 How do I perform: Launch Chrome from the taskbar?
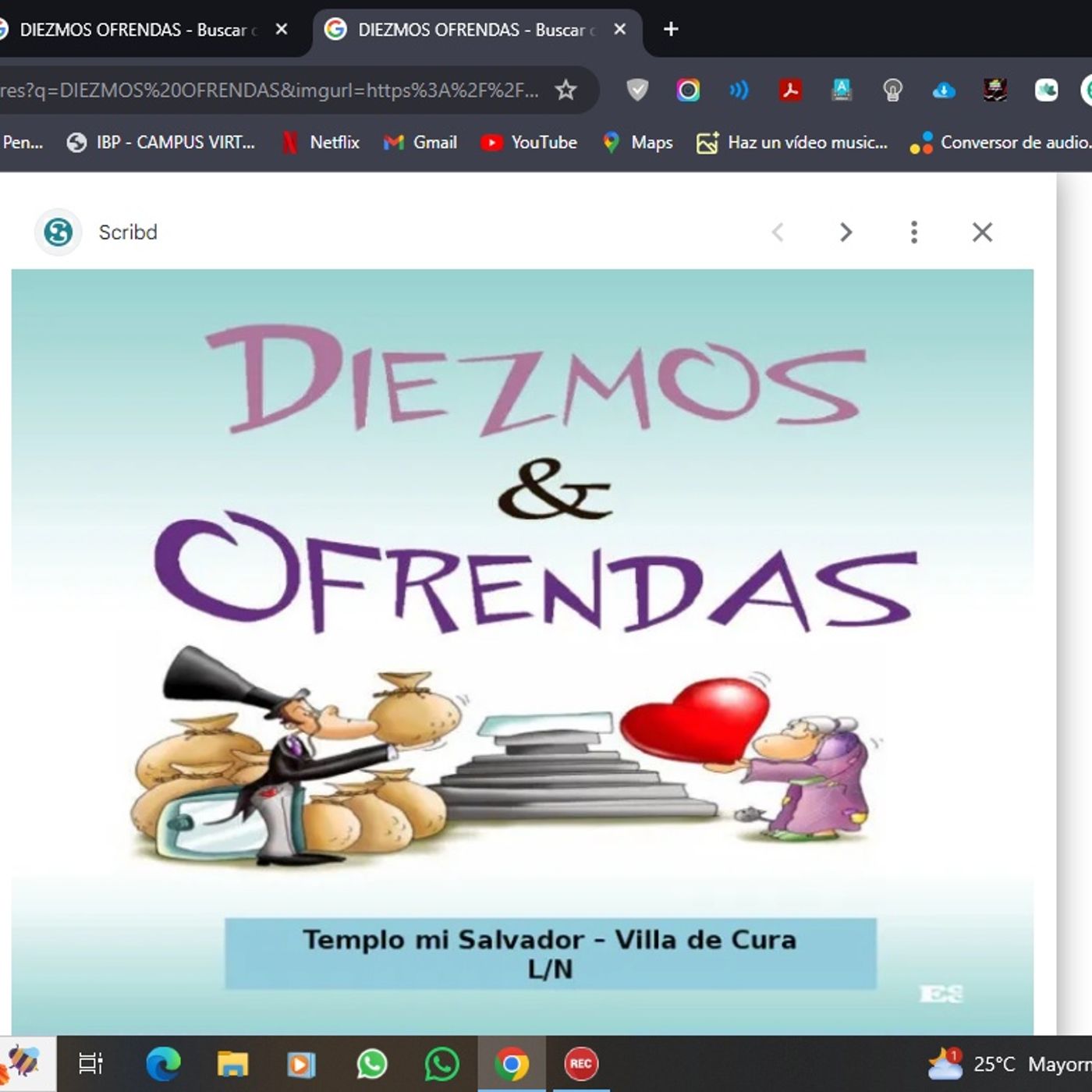tap(512, 1062)
